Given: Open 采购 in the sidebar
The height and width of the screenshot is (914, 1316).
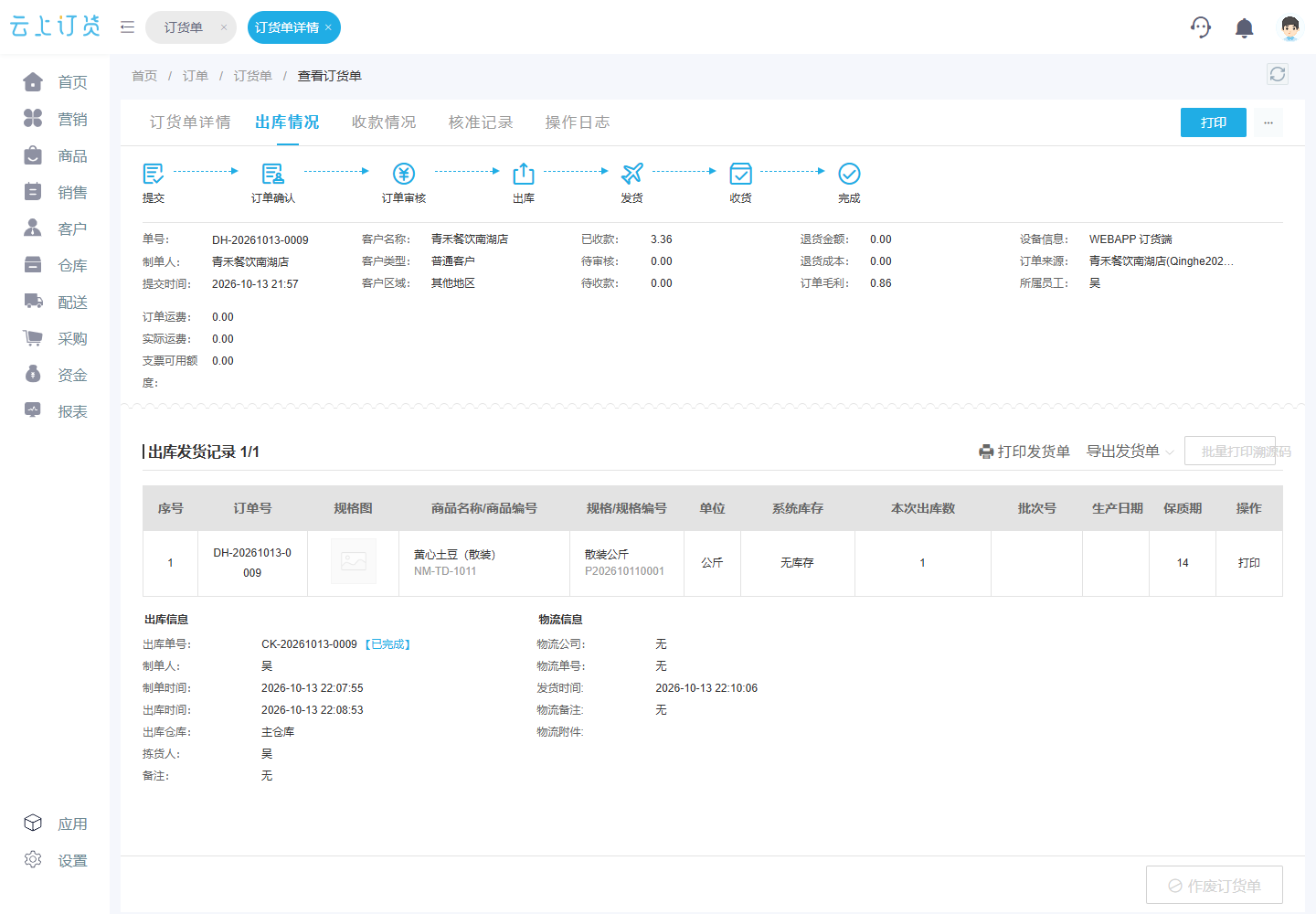Looking at the screenshot, I should click(x=55, y=338).
